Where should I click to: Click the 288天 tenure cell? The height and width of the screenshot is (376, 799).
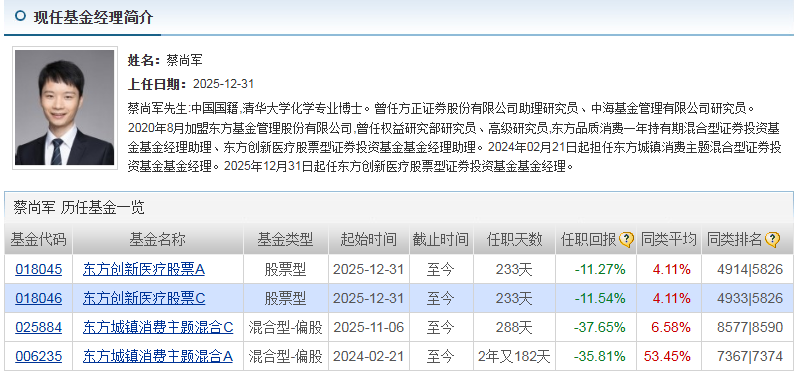(514, 328)
